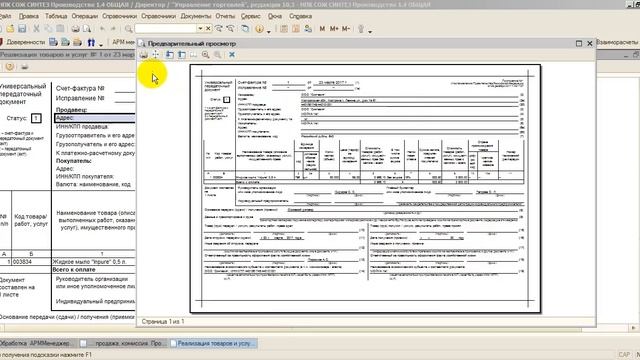
Task: Click the Cut scissors icon
Action: [36, 29]
